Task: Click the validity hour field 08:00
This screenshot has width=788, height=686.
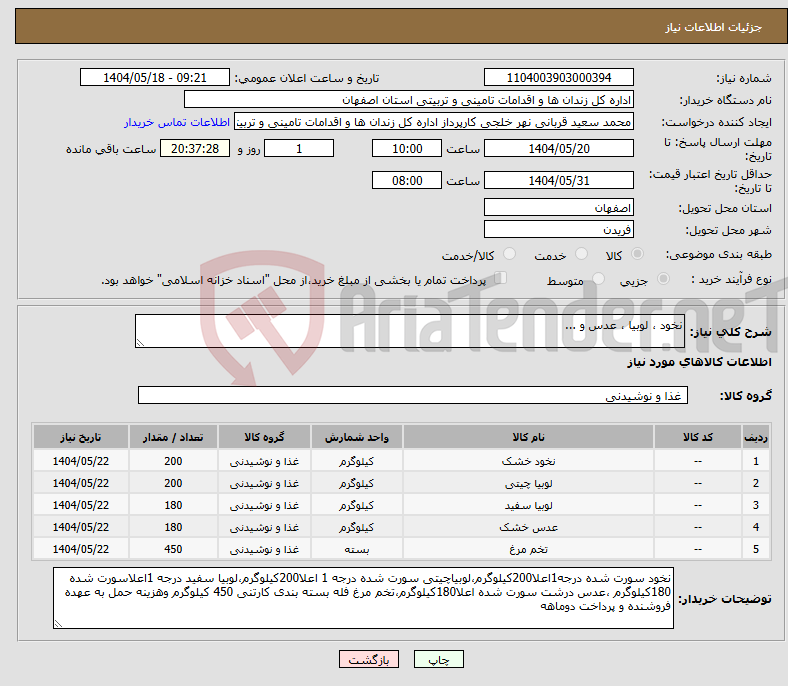Action: pos(407,180)
